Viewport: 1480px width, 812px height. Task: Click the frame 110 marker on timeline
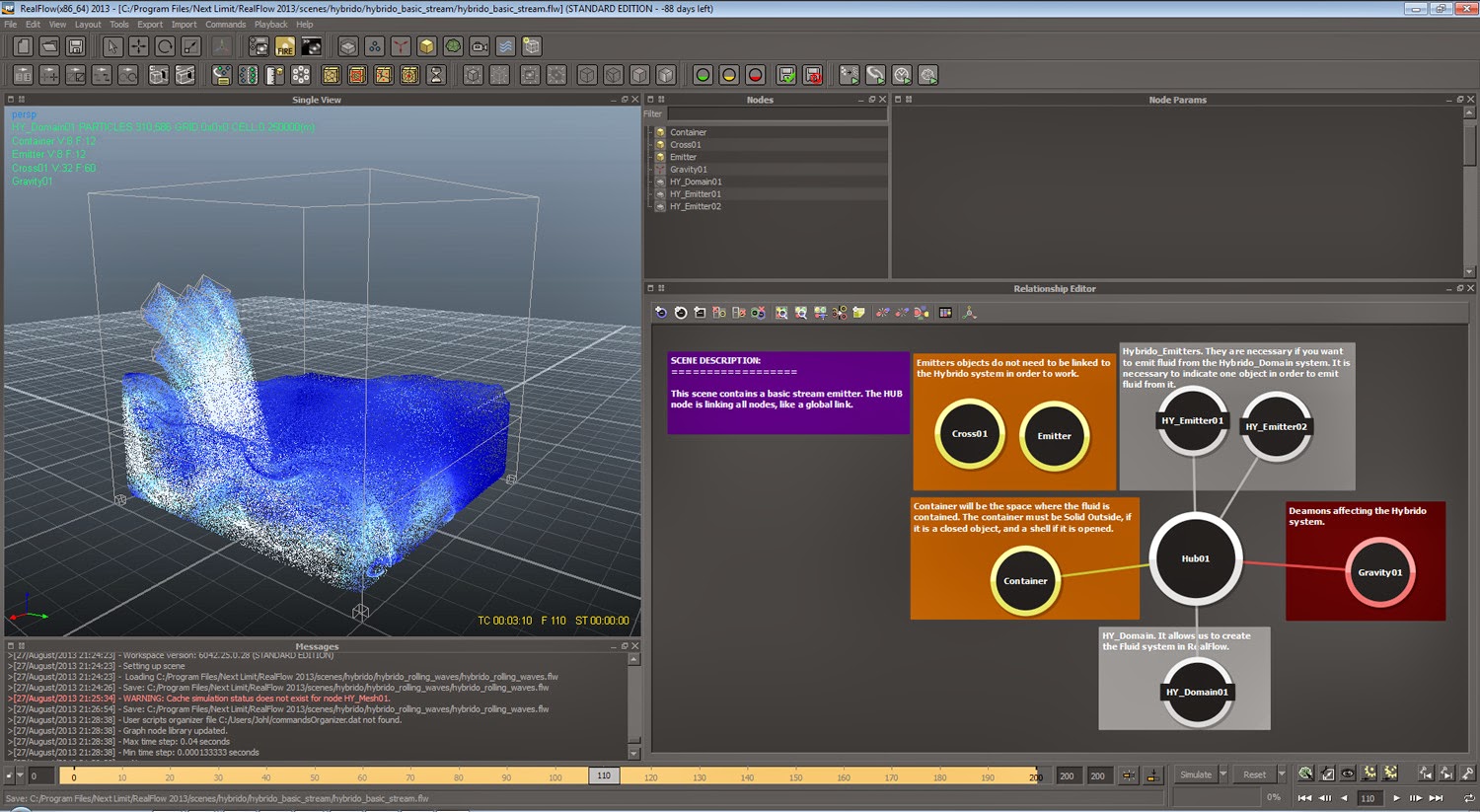(x=604, y=775)
